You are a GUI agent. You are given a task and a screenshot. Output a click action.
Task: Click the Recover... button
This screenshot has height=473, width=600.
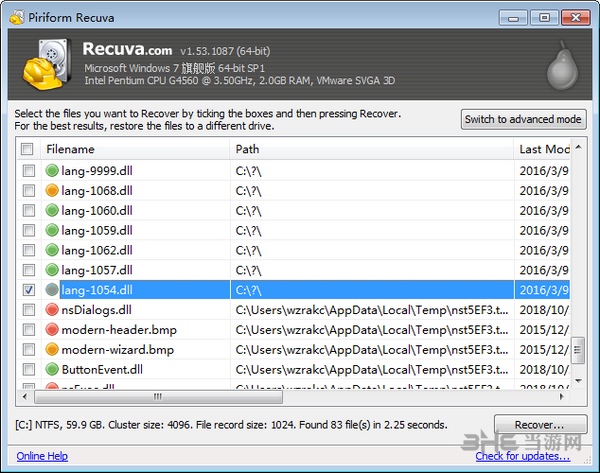[x=540, y=425]
